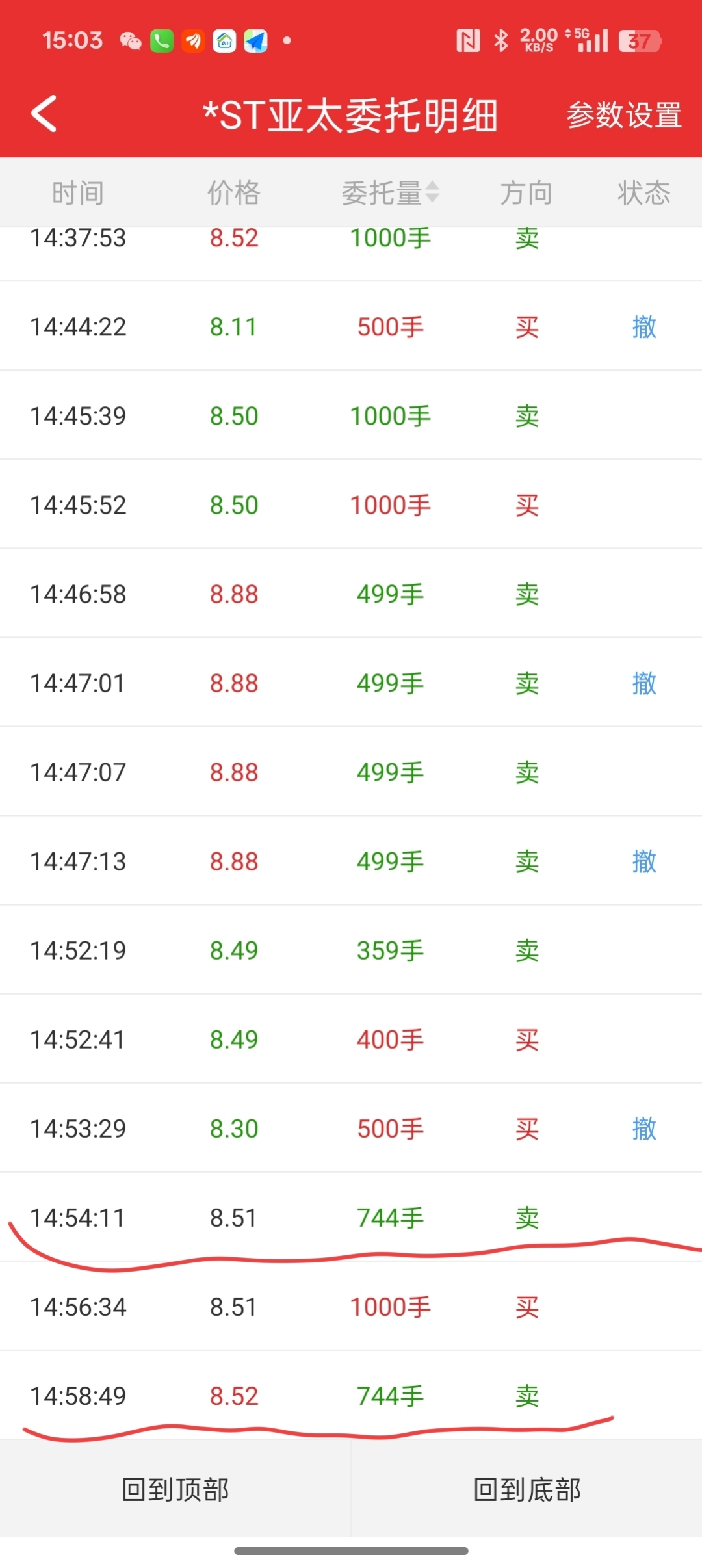702x1568 pixels.
Task: Tap the Bluetooth status icon
Action: 500,40
